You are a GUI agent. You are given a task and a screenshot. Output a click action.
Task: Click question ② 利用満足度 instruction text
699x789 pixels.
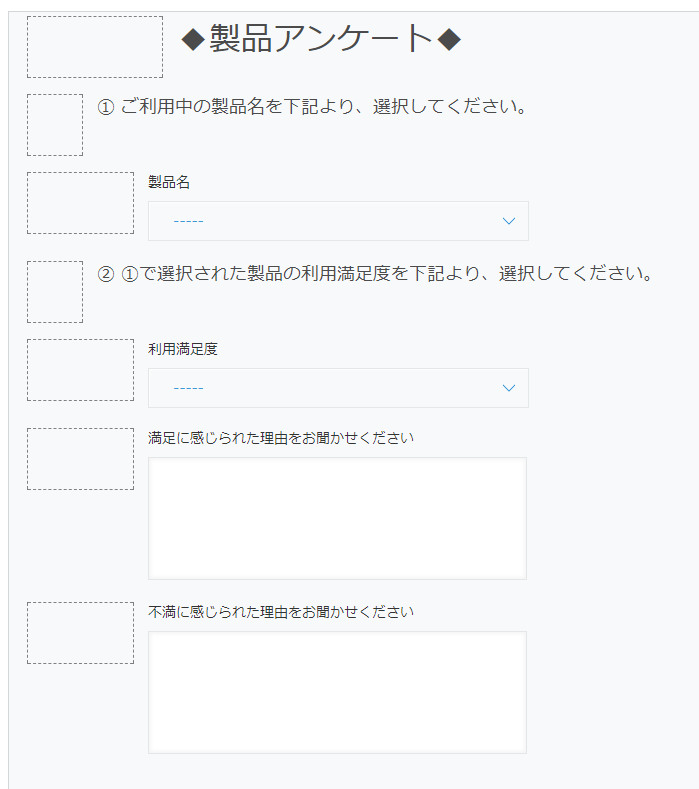pyautogui.click(x=375, y=273)
